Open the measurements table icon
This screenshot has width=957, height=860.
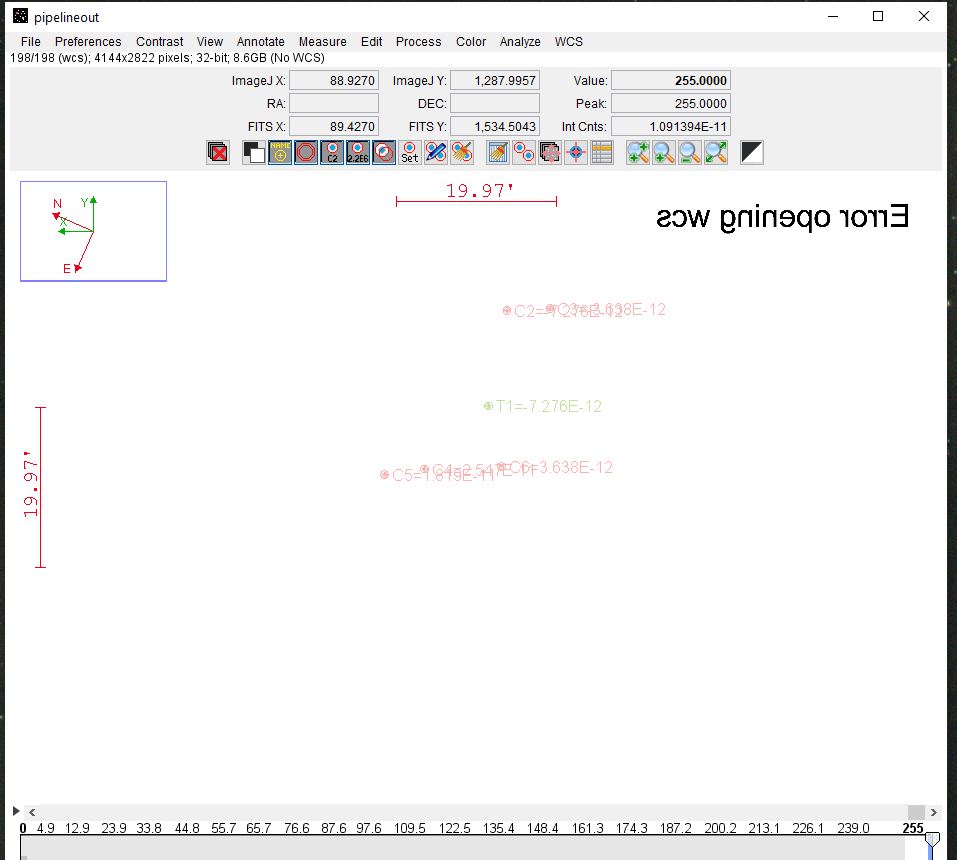pyautogui.click(x=601, y=153)
